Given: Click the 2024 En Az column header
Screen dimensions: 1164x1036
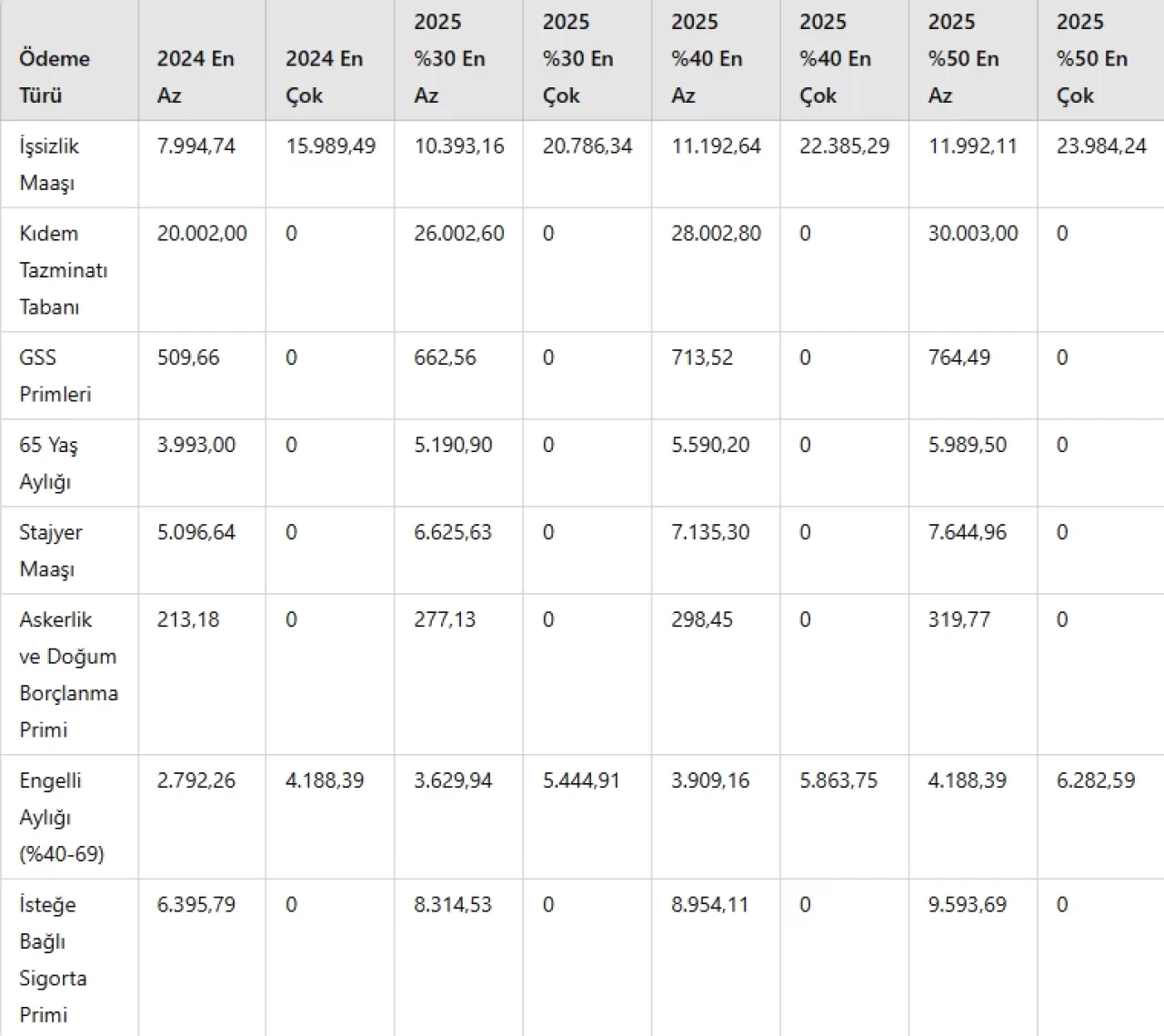Looking at the screenshot, I should (x=196, y=76).
